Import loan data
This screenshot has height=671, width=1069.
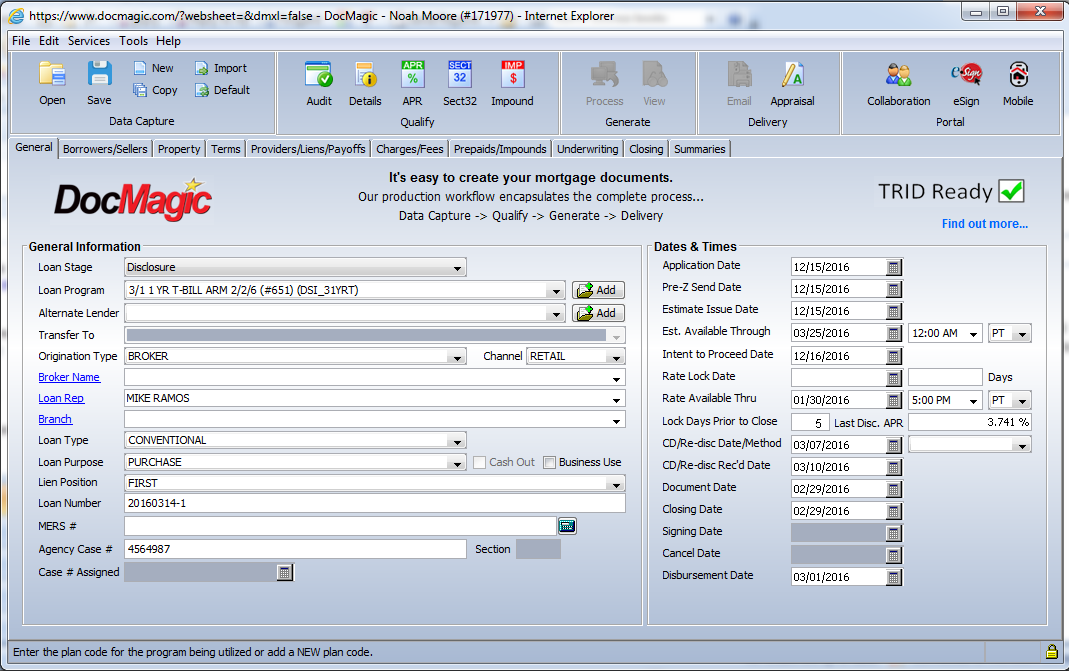[x=221, y=68]
